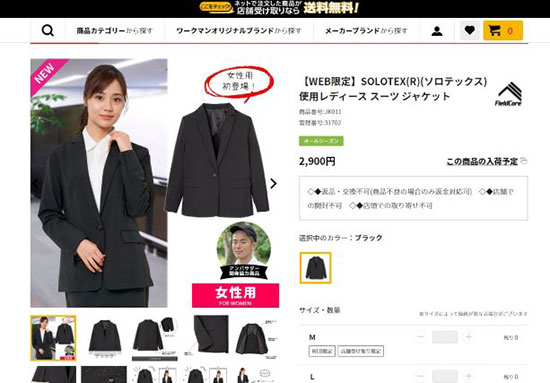Open the account user icon
This screenshot has width=550, height=383.
click(437, 31)
